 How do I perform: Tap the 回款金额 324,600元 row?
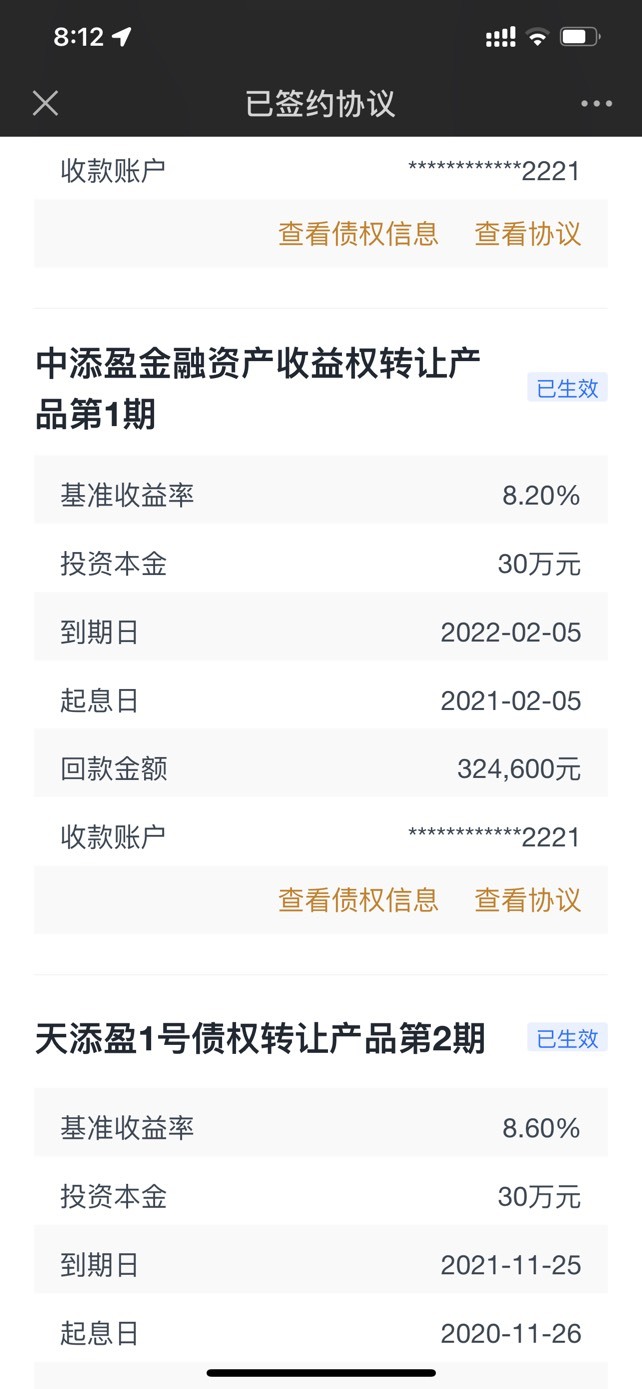coord(321,768)
